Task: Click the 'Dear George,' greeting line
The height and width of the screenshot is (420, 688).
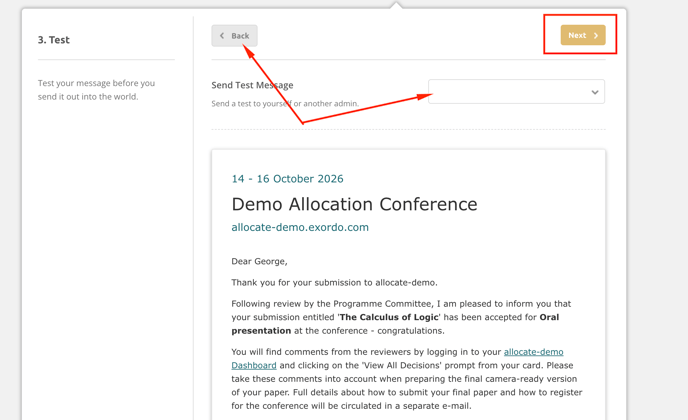Action: (x=259, y=261)
